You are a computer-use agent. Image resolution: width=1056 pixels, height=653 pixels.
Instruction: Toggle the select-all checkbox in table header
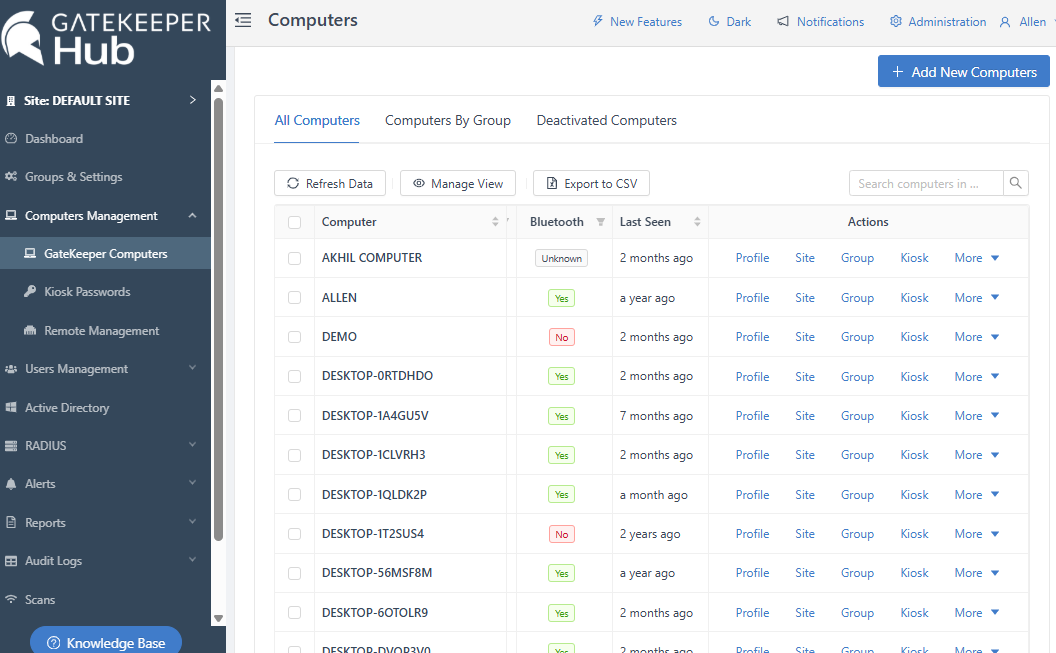[294, 222]
